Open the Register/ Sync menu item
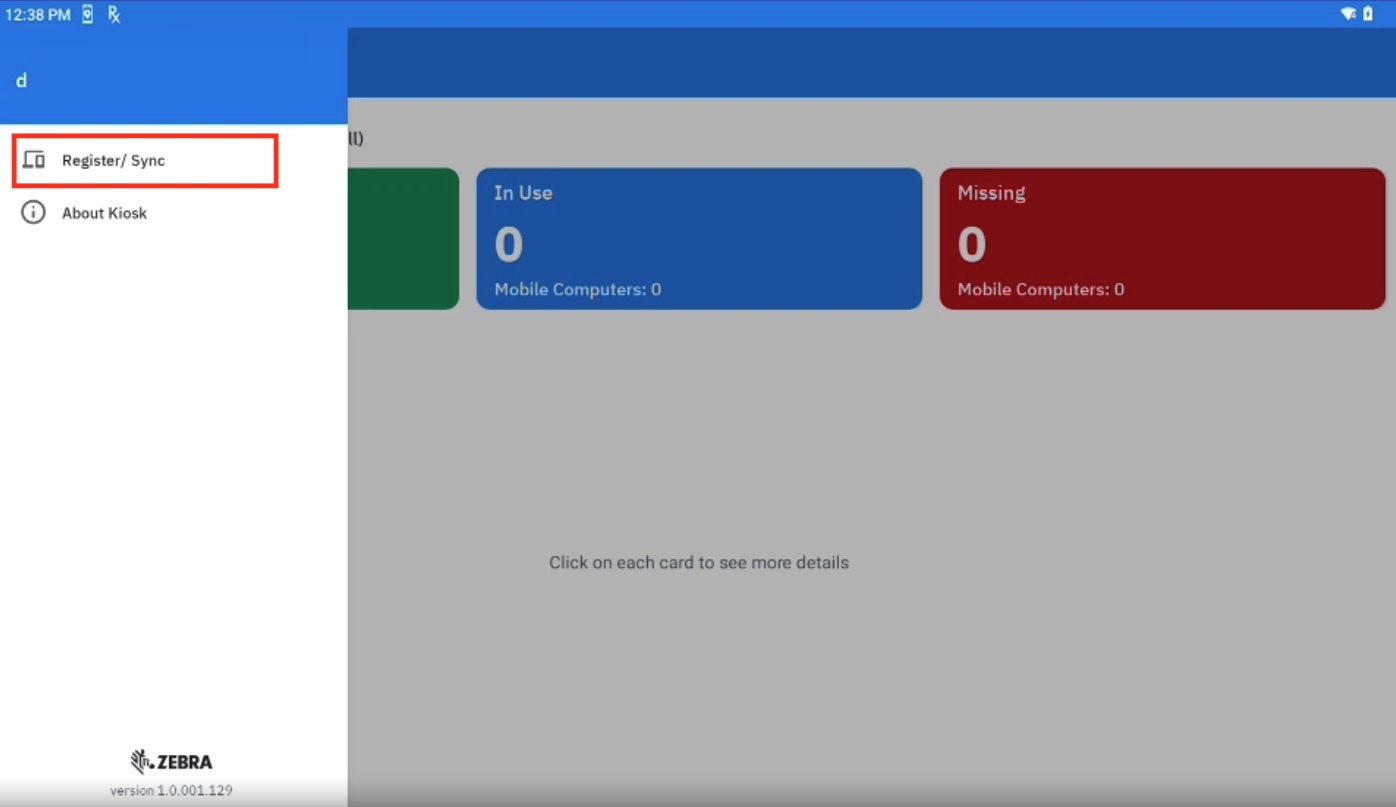The height and width of the screenshot is (807, 1396). tap(113, 160)
